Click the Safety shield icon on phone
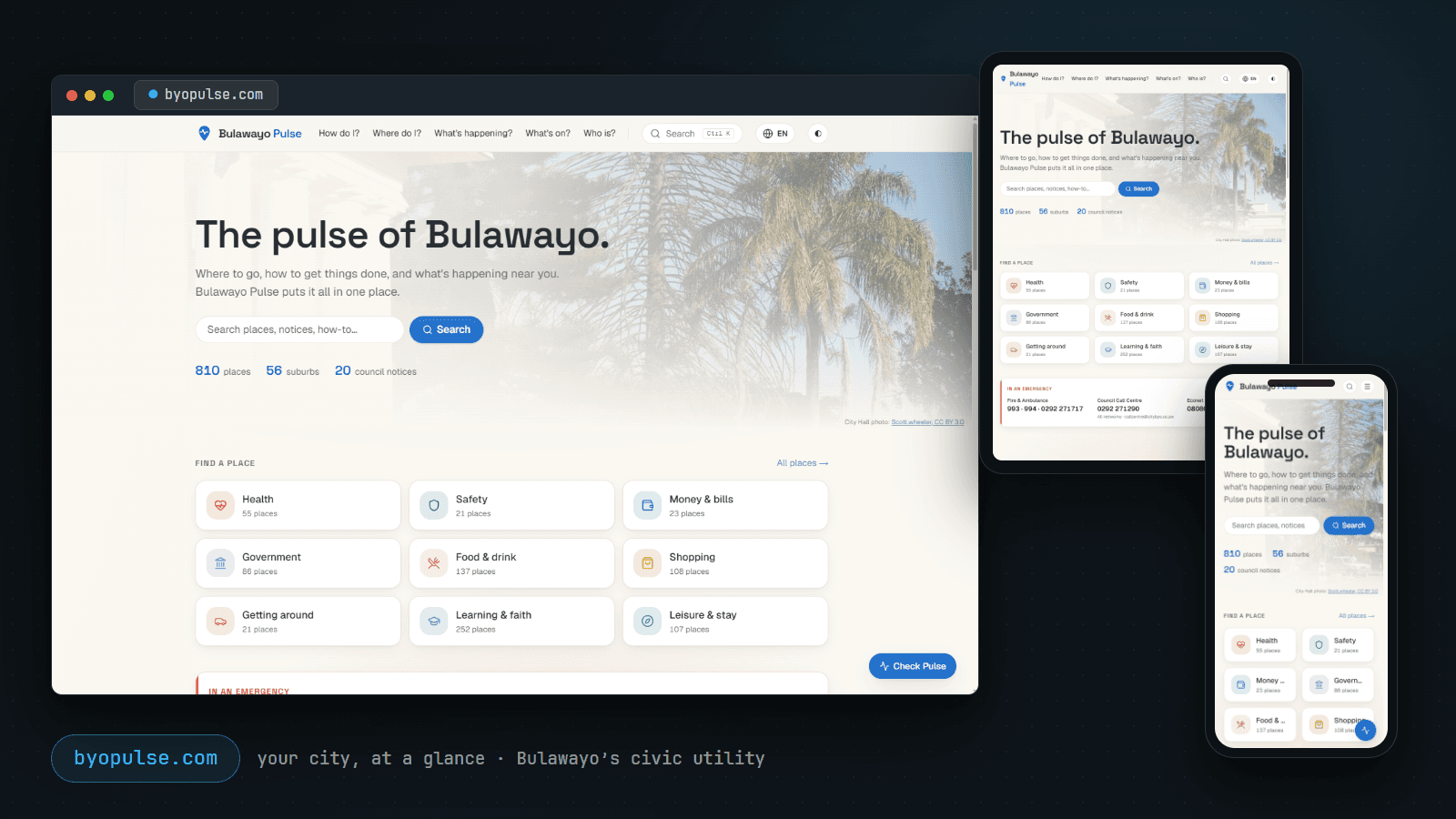The image size is (1456, 819). (1319, 645)
